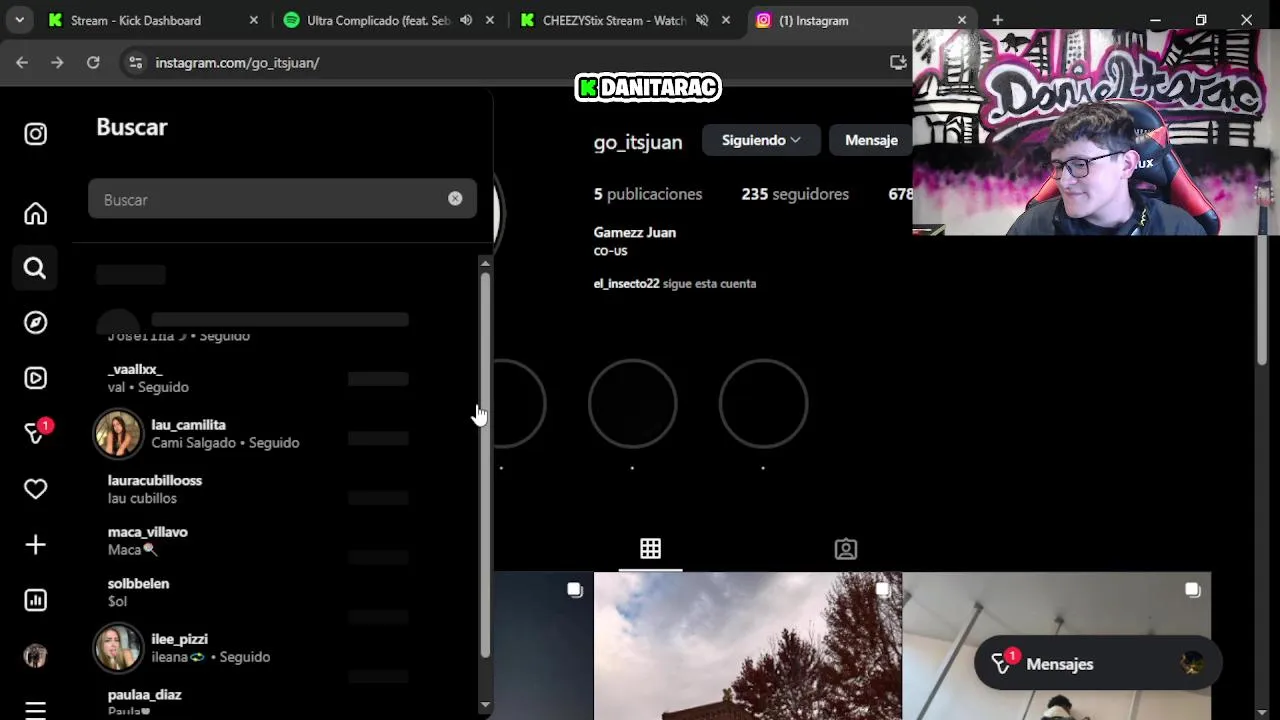Click the install/cast icon in address bar
The image size is (1280, 720).
point(898,62)
